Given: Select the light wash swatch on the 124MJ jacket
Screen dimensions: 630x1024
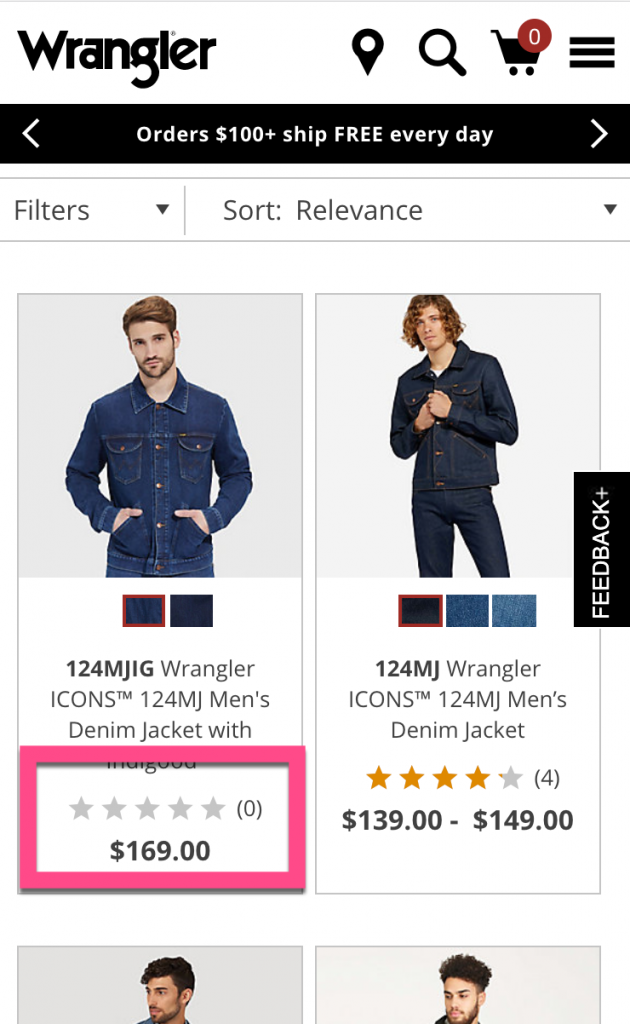Looking at the screenshot, I should point(513,610).
